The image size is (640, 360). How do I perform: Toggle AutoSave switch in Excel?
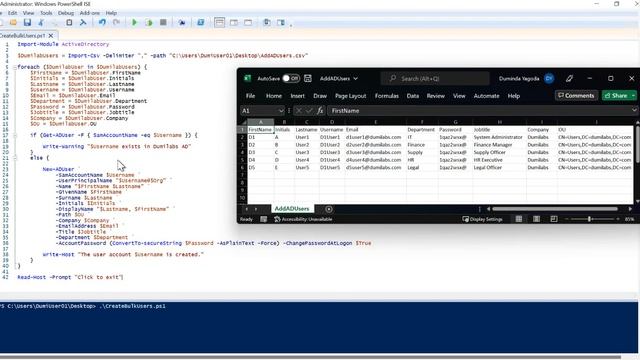pos(291,78)
